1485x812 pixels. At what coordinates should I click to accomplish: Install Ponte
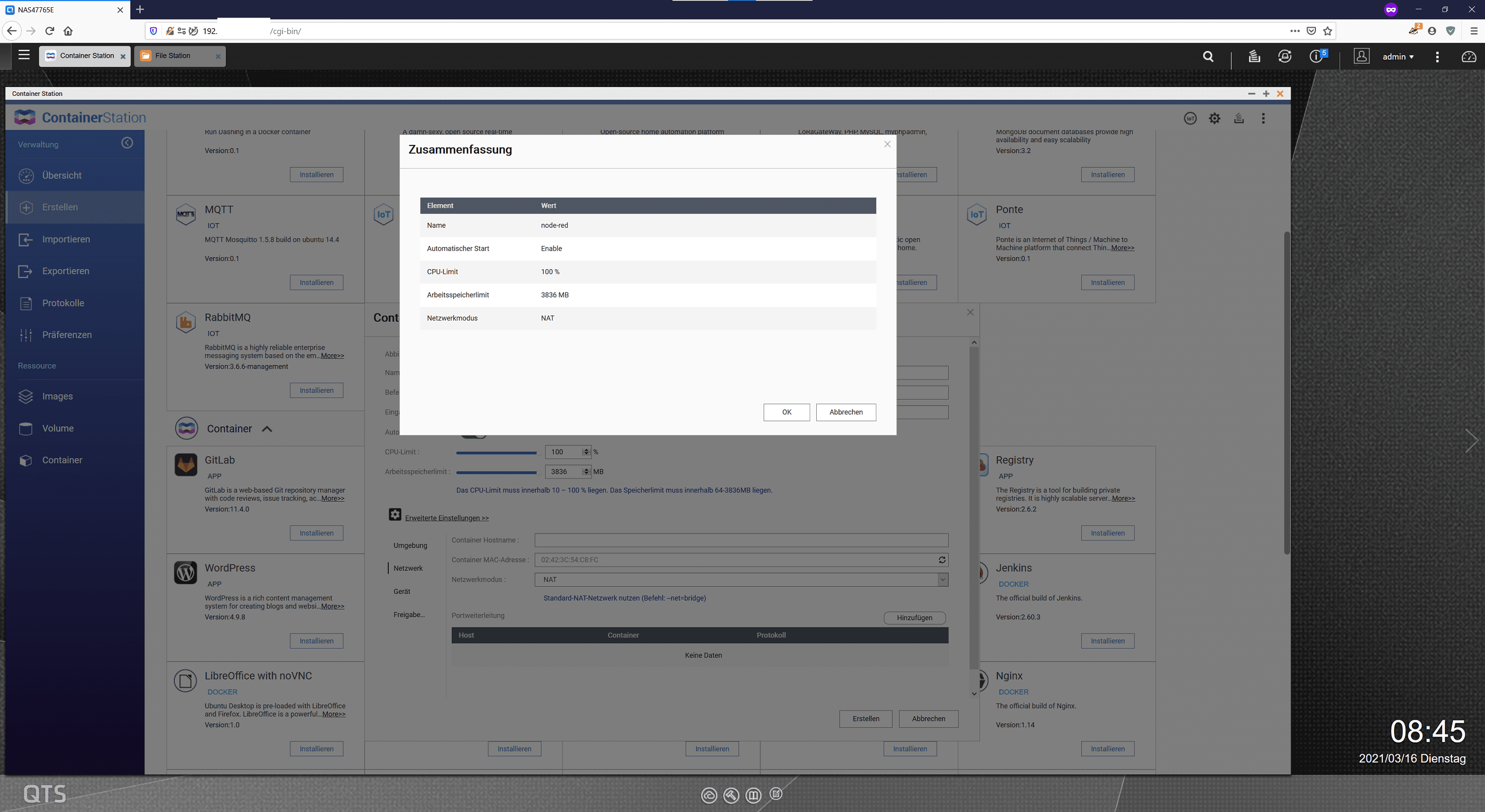(1108, 283)
